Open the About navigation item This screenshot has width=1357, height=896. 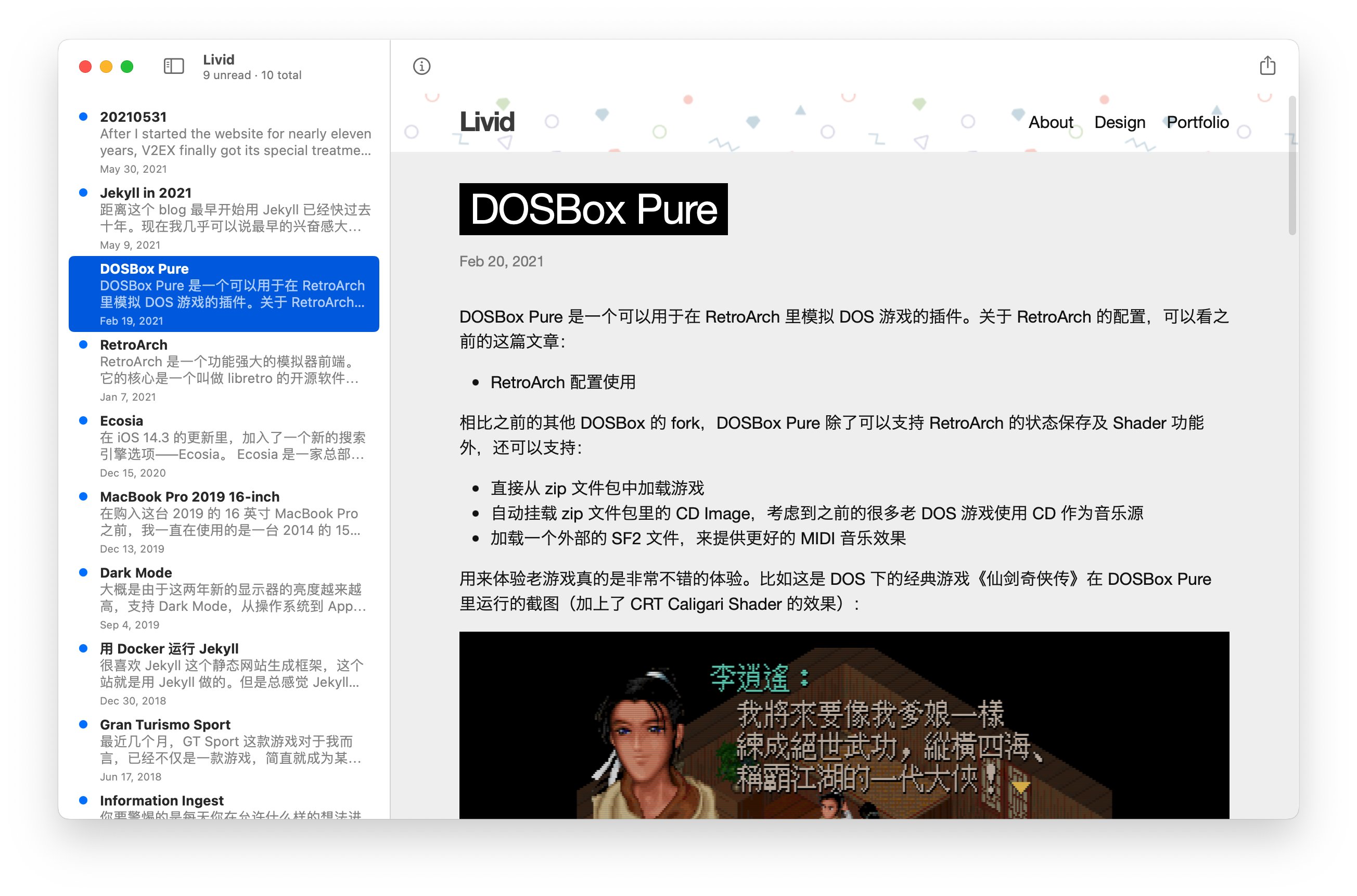(1051, 122)
